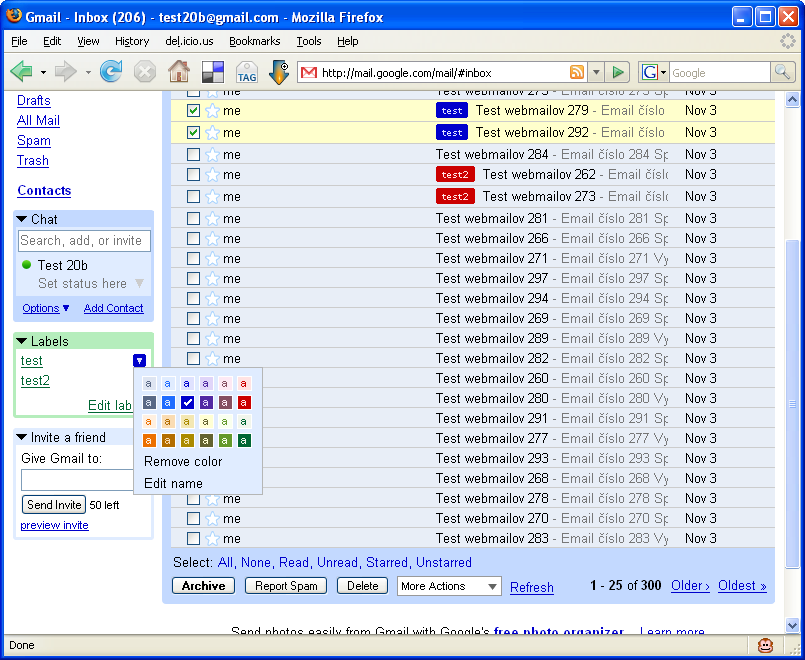
Task: Click the green online status dot for Test 20b
Action: 27,265
